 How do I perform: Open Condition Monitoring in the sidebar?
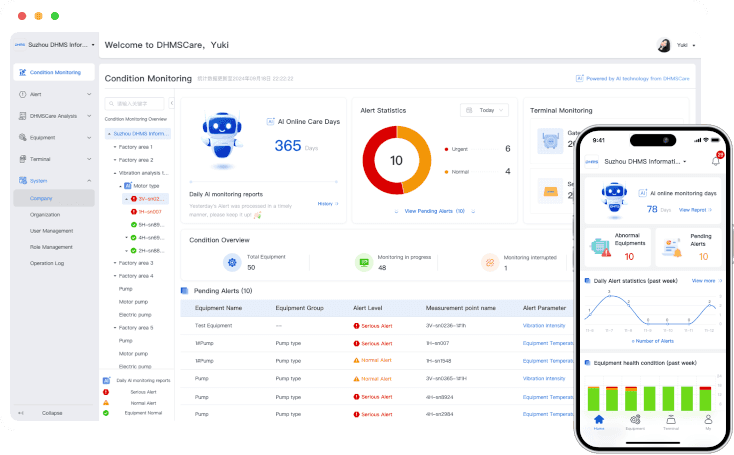pos(54,73)
